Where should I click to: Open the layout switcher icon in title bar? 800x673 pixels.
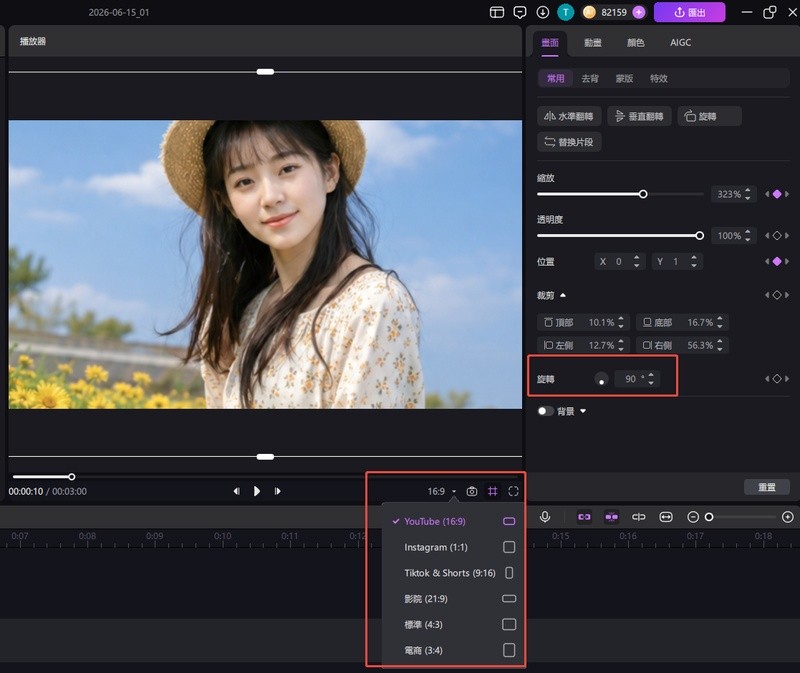[x=496, y=12]
